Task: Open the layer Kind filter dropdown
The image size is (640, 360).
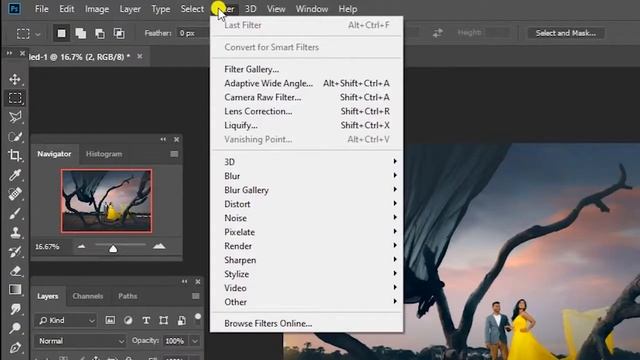Action: click(66, 320)
